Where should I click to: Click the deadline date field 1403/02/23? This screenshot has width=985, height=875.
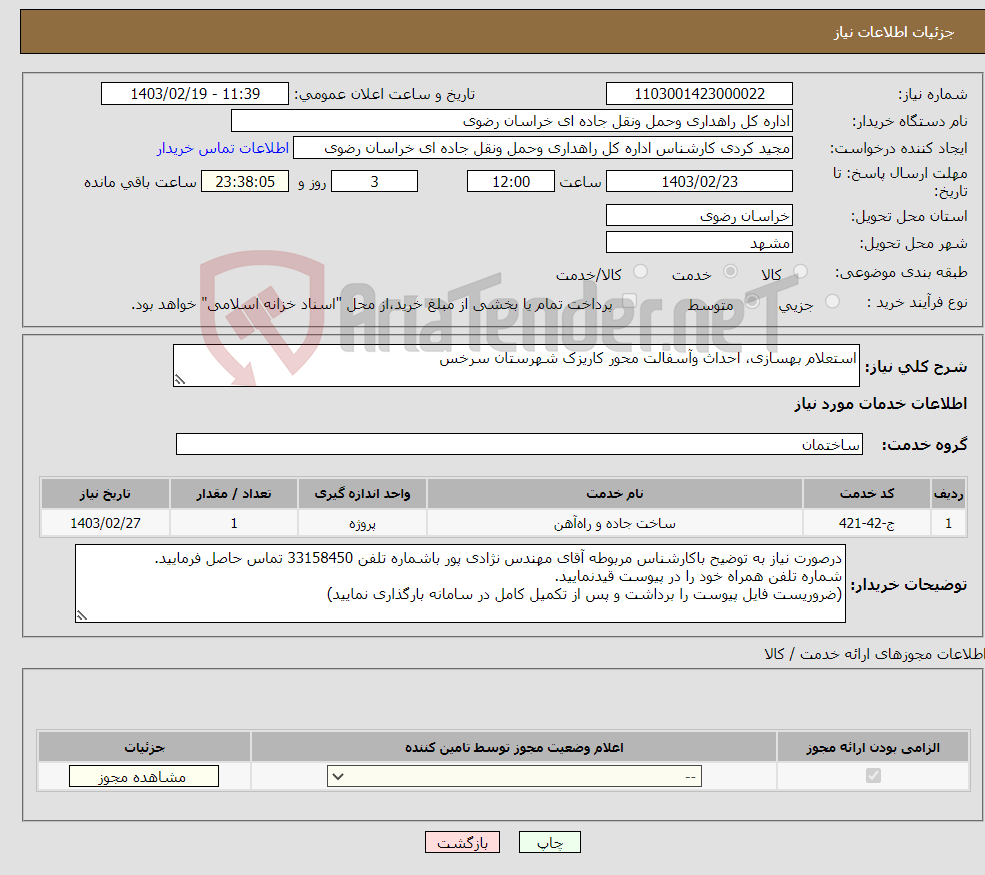click(699, 182)
